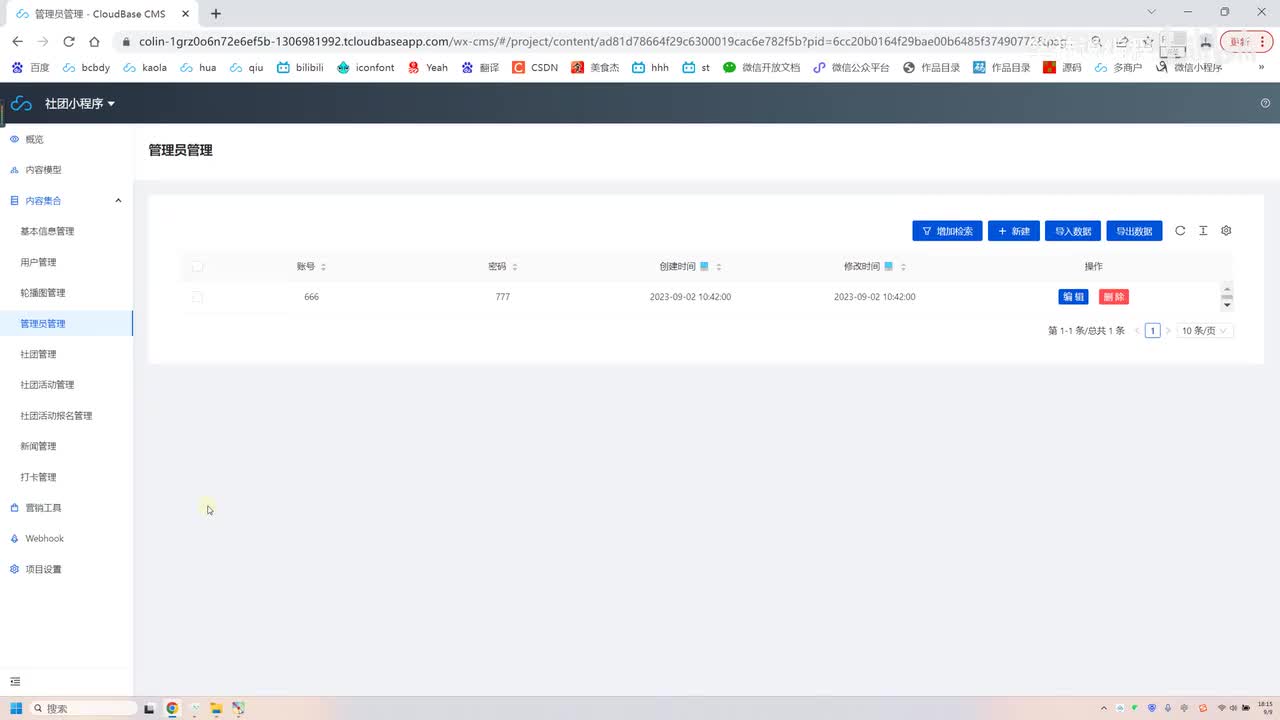Click the 导出数据 button
This screenshot has width=1280, height=720.
1134,231
